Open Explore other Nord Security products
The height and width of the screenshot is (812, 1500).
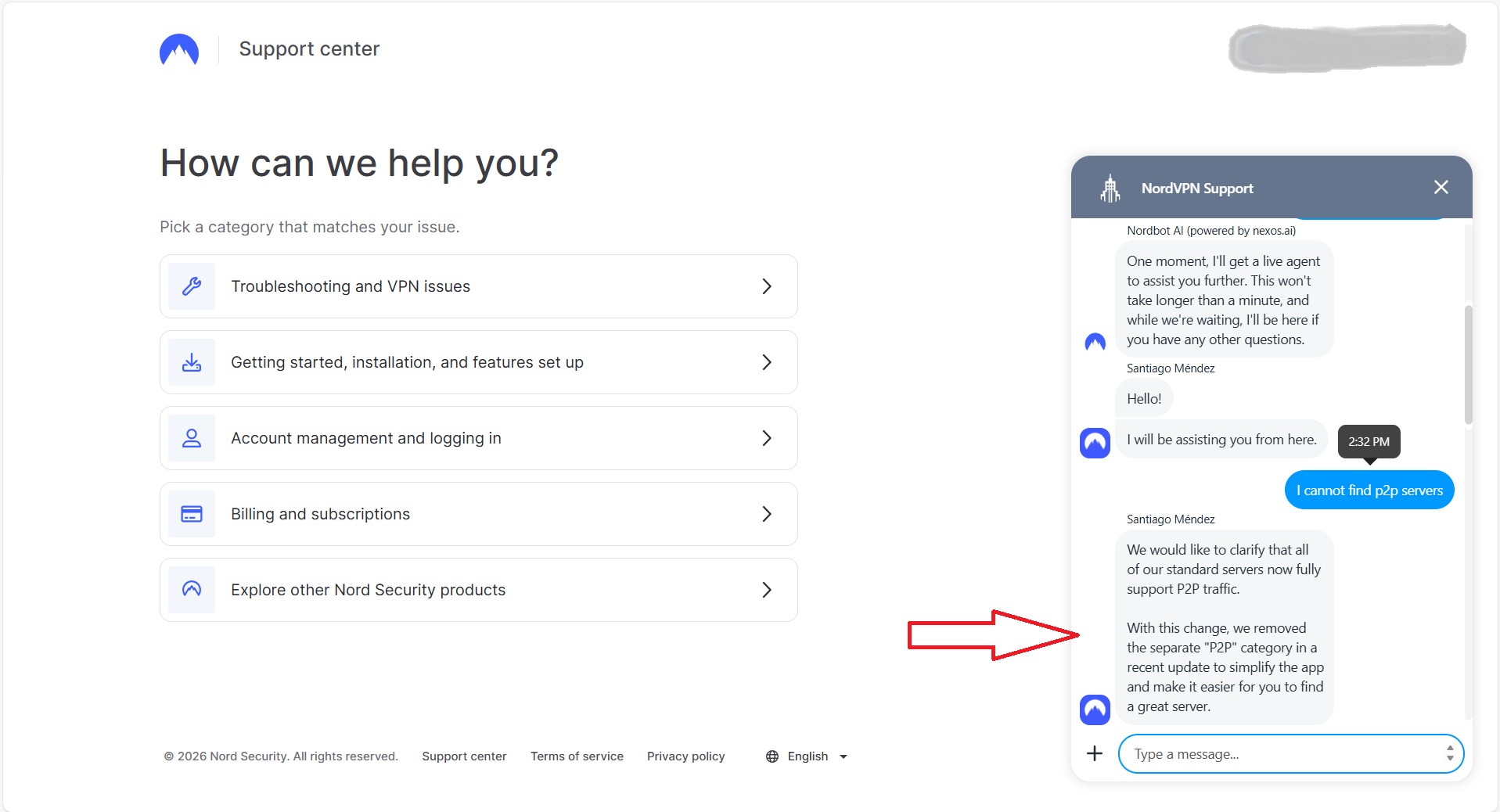pyautogui.click(x=368, y=590)
